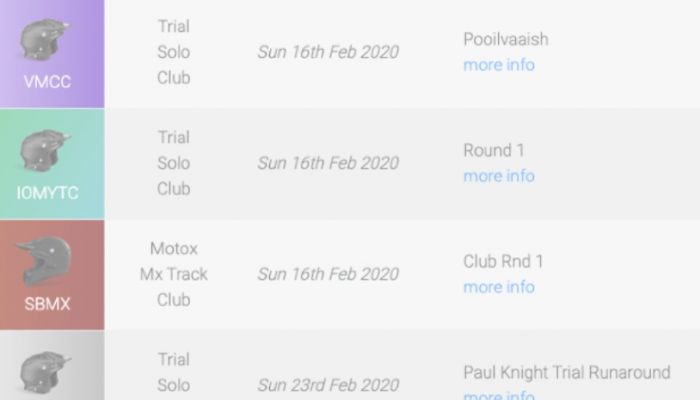Screen dimensions: 700x400
Task: Select the IOMYTC club label
Action: [47, 193]
